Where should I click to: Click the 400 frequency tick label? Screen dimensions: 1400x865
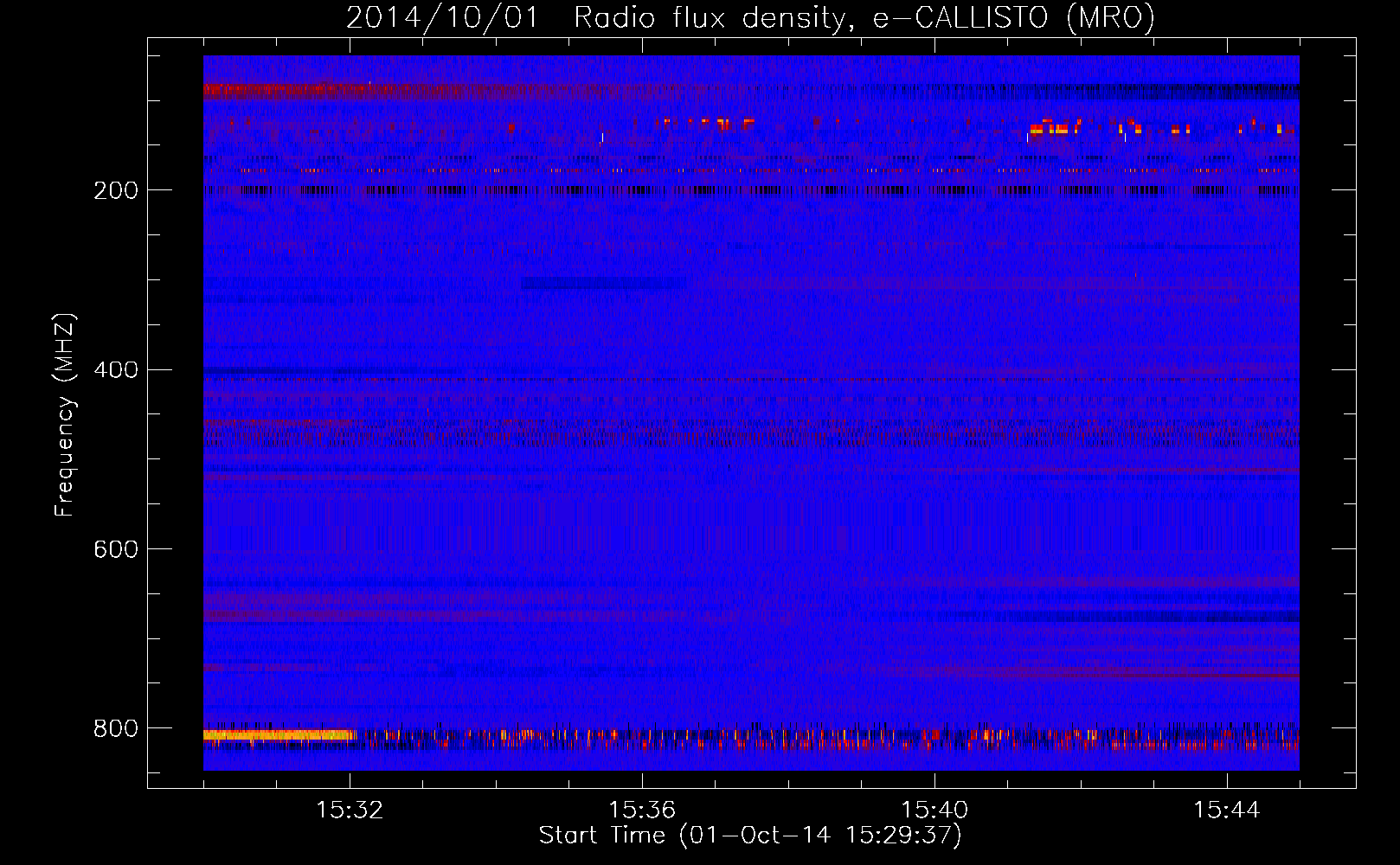116,370
